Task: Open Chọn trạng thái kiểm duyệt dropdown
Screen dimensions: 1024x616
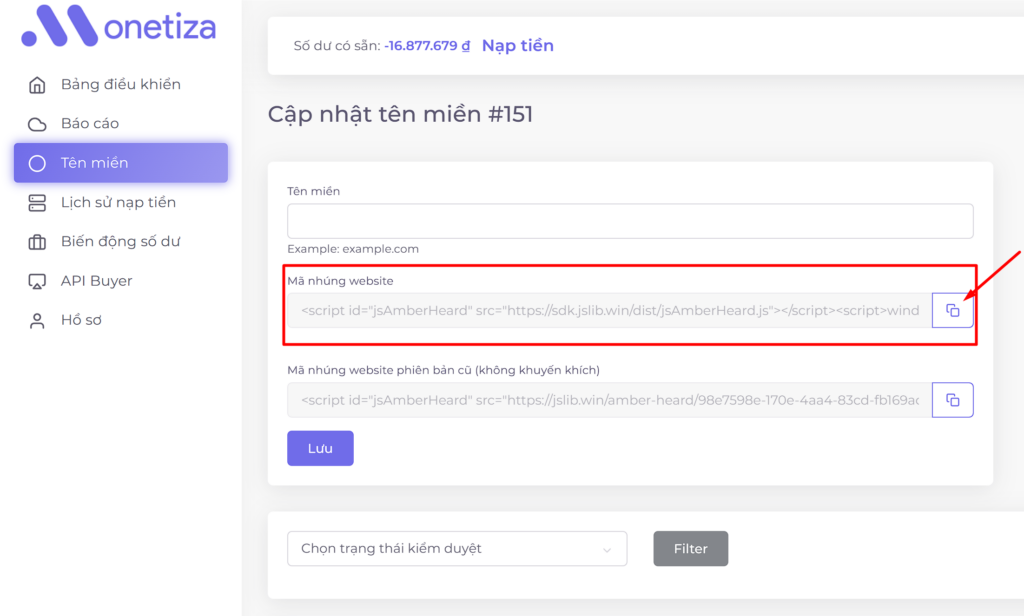Action: [457, 549]
